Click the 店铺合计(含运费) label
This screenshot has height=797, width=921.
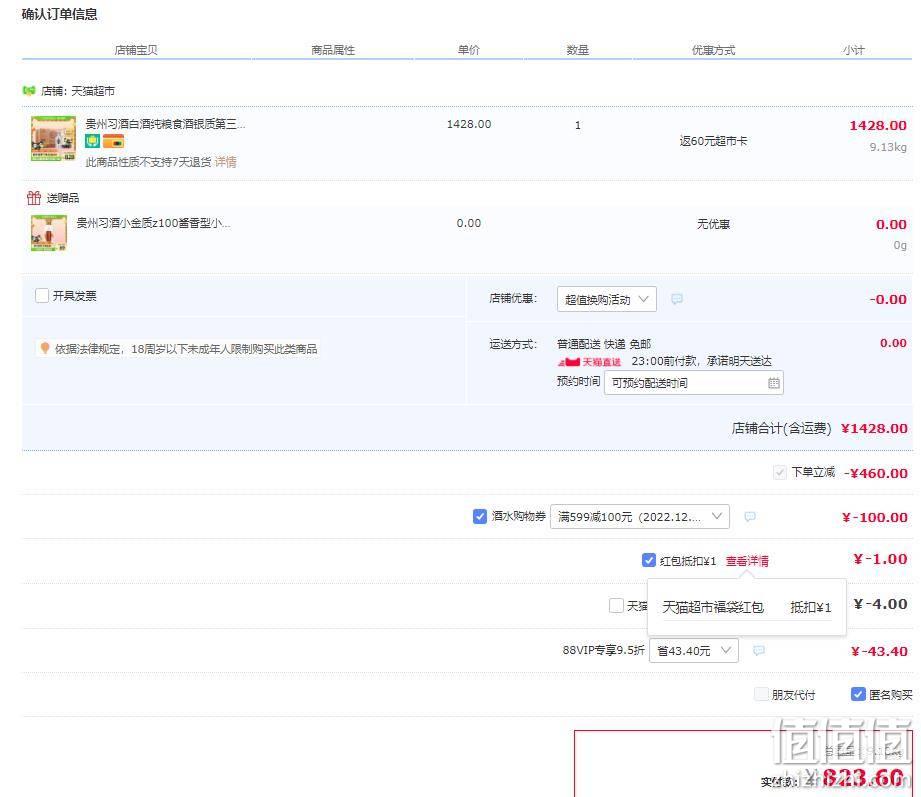(x=782, y=428)
